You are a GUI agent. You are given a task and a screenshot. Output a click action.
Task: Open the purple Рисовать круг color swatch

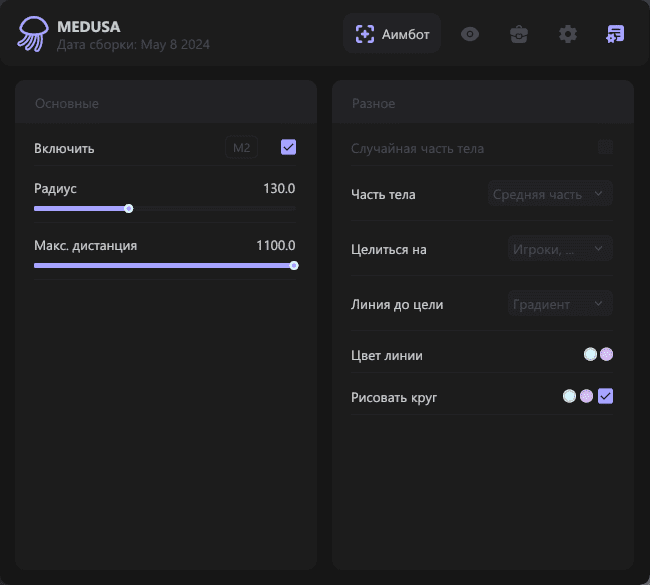pyautogui.click(x=586, y=397)
